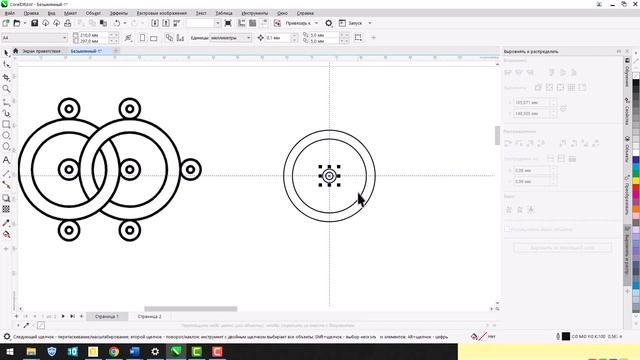Click the horizontal canvas scrollbar

pyautogui.click(x=190, y=309)
